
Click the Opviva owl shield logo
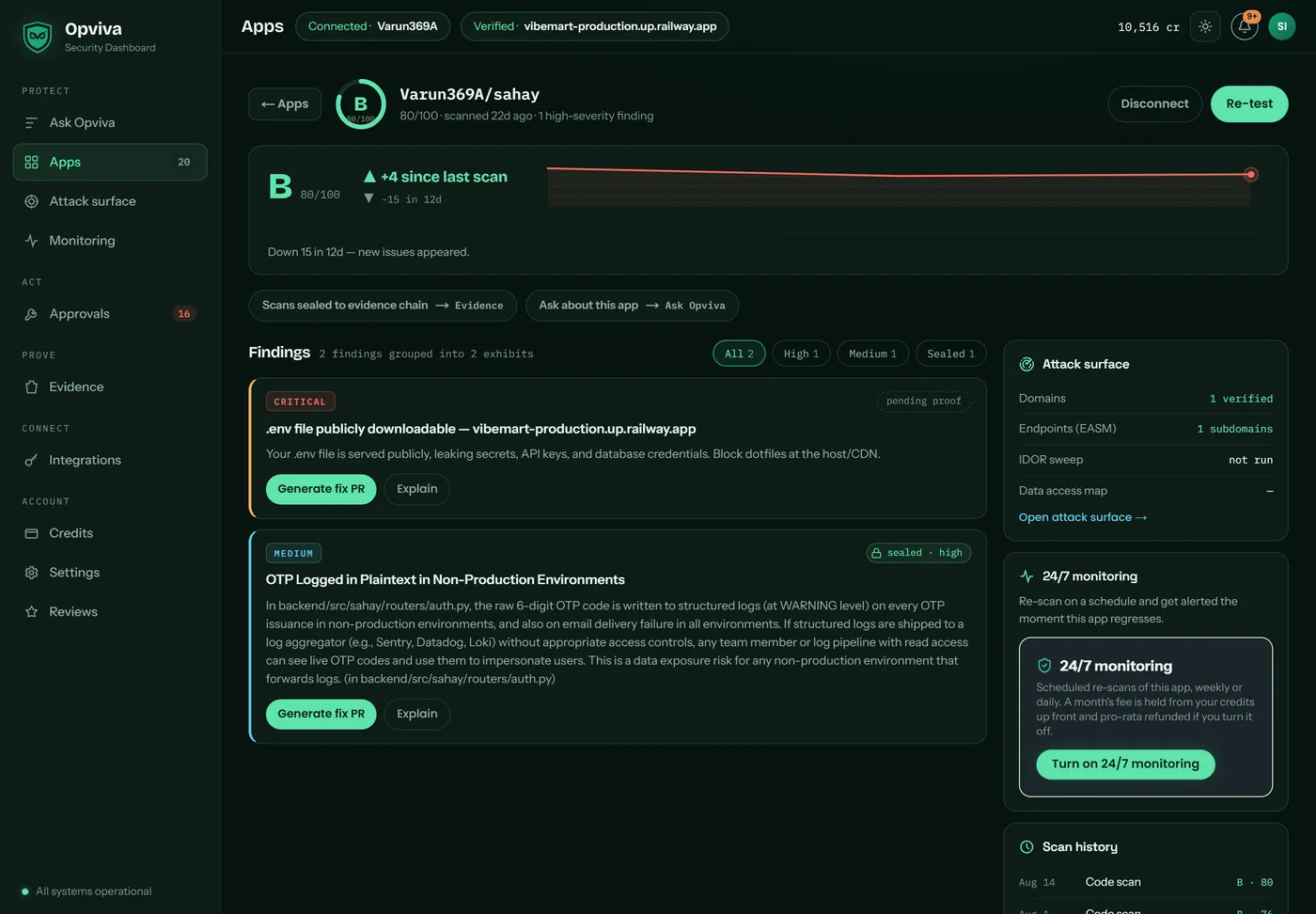pos(38,37)
